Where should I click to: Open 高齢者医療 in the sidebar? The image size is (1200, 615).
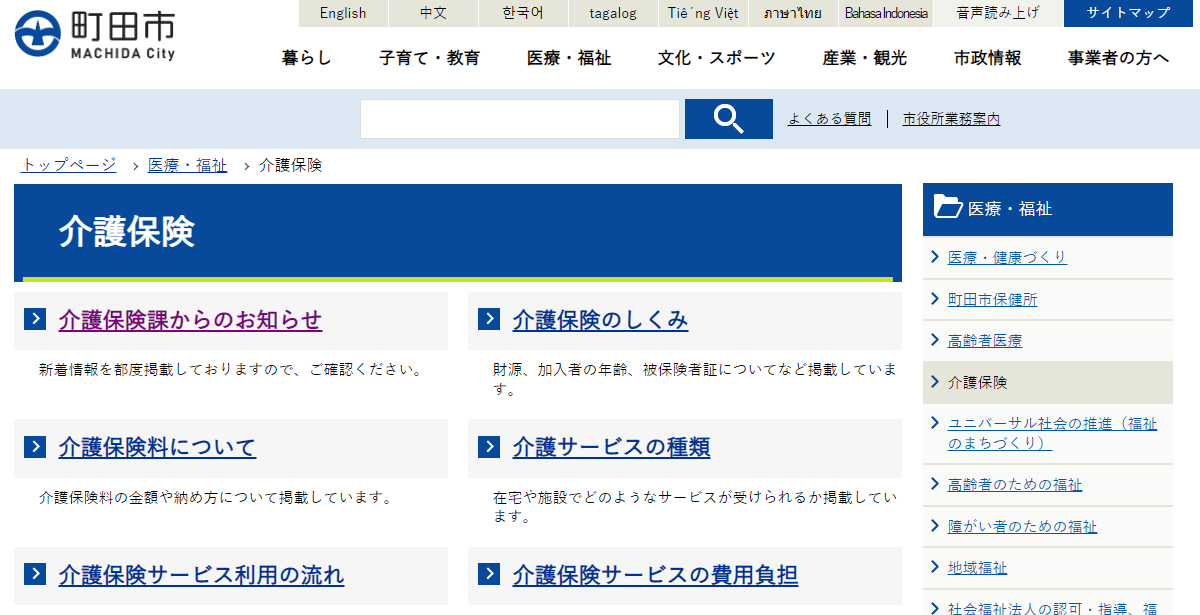(x=984, y=341)
